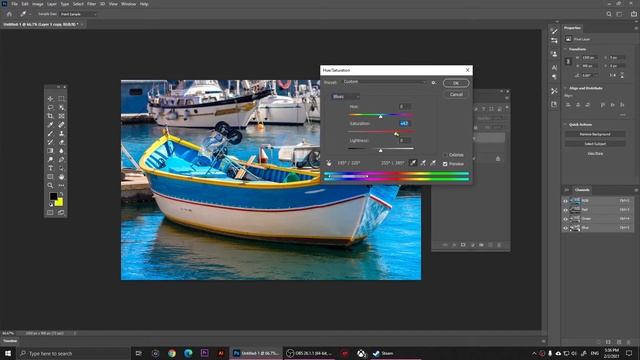Viewport: 640px width, 360px height.
Task: Select the Type tool
Action: click(x=50, y=168)
